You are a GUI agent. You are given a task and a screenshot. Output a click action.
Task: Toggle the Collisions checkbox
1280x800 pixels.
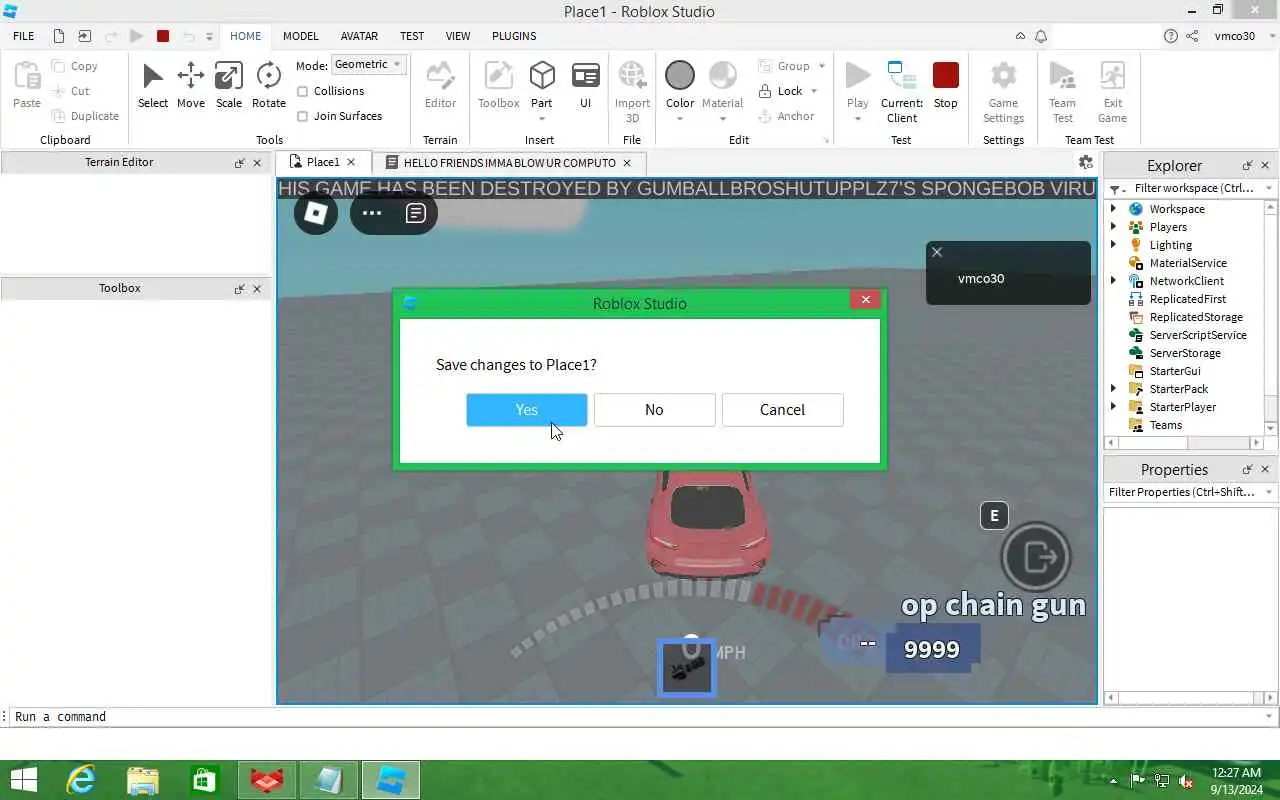(302, 91)
